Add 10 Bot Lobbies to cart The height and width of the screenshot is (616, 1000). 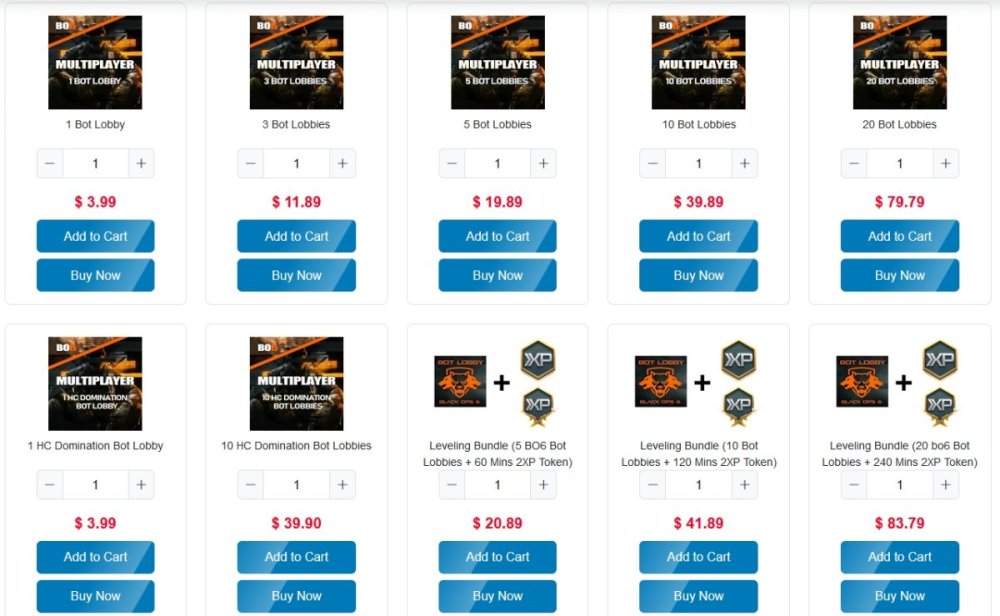click(x=698, y=236)
